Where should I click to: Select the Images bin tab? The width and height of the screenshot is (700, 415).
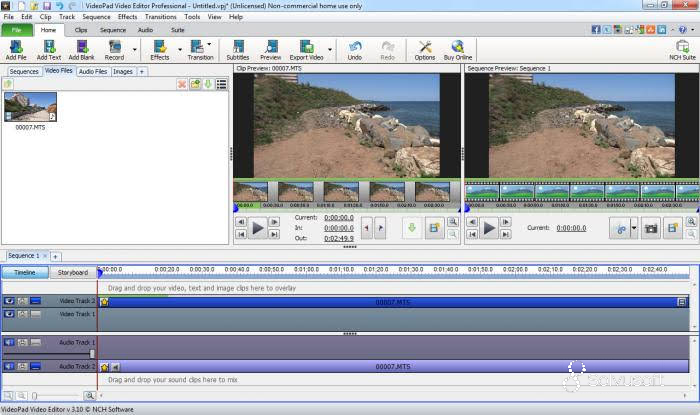(x=123, y=71)
